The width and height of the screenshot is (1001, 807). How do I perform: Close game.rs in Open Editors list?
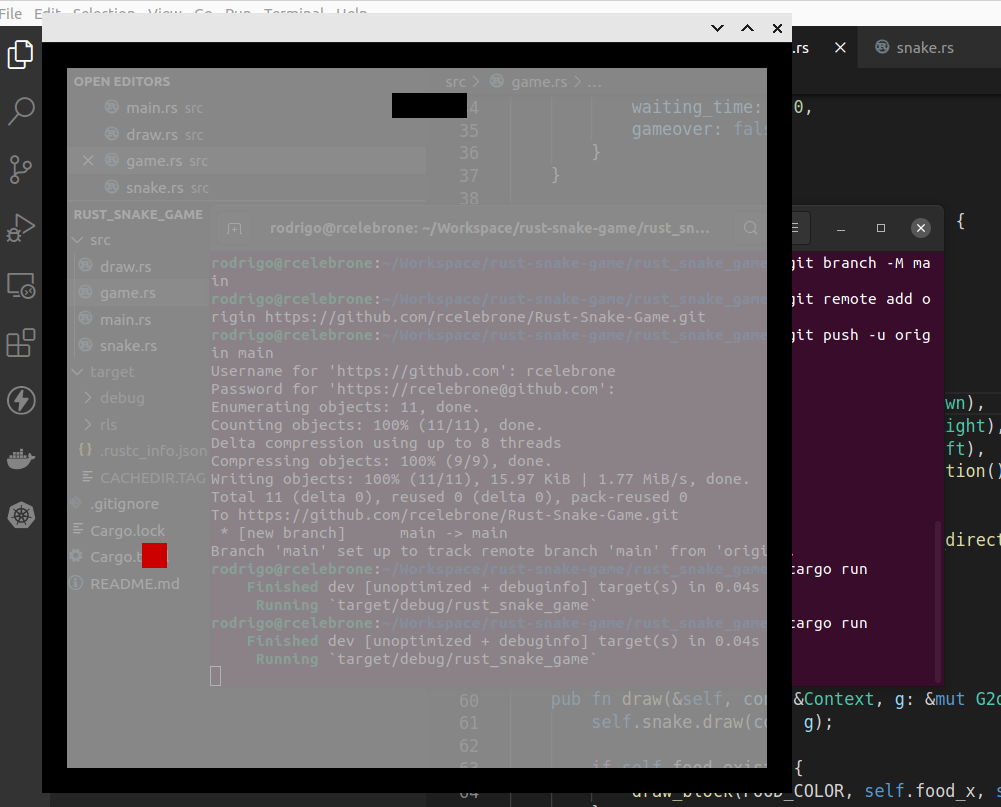tap(86, 160)
